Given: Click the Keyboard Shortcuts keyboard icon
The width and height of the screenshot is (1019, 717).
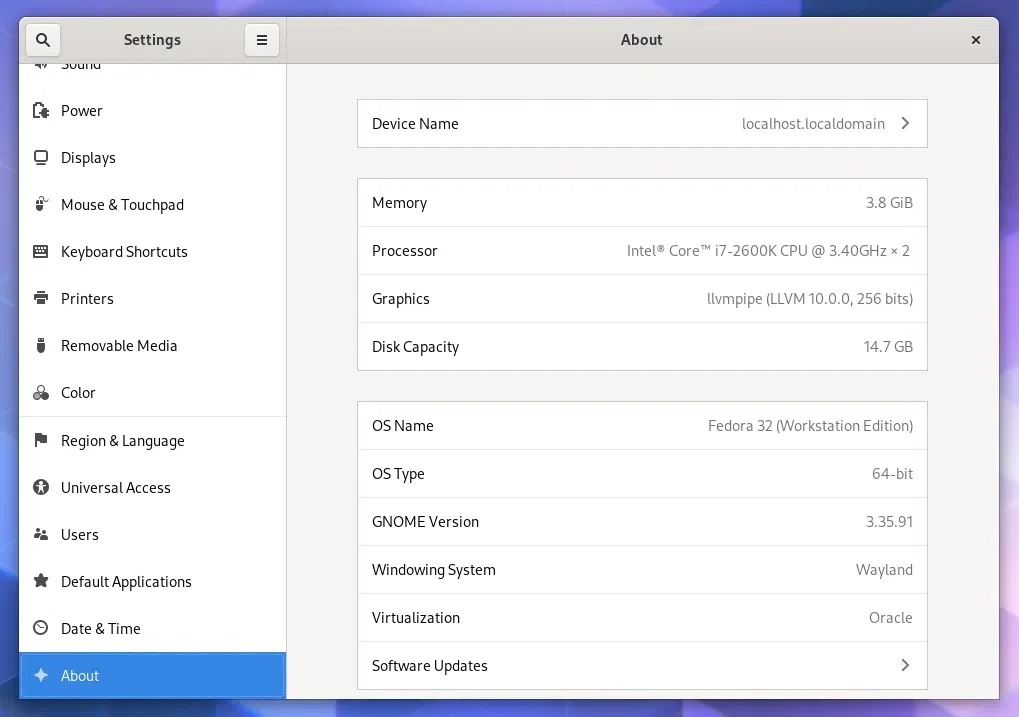Looking at the screenshot, I should click(41, 252).
